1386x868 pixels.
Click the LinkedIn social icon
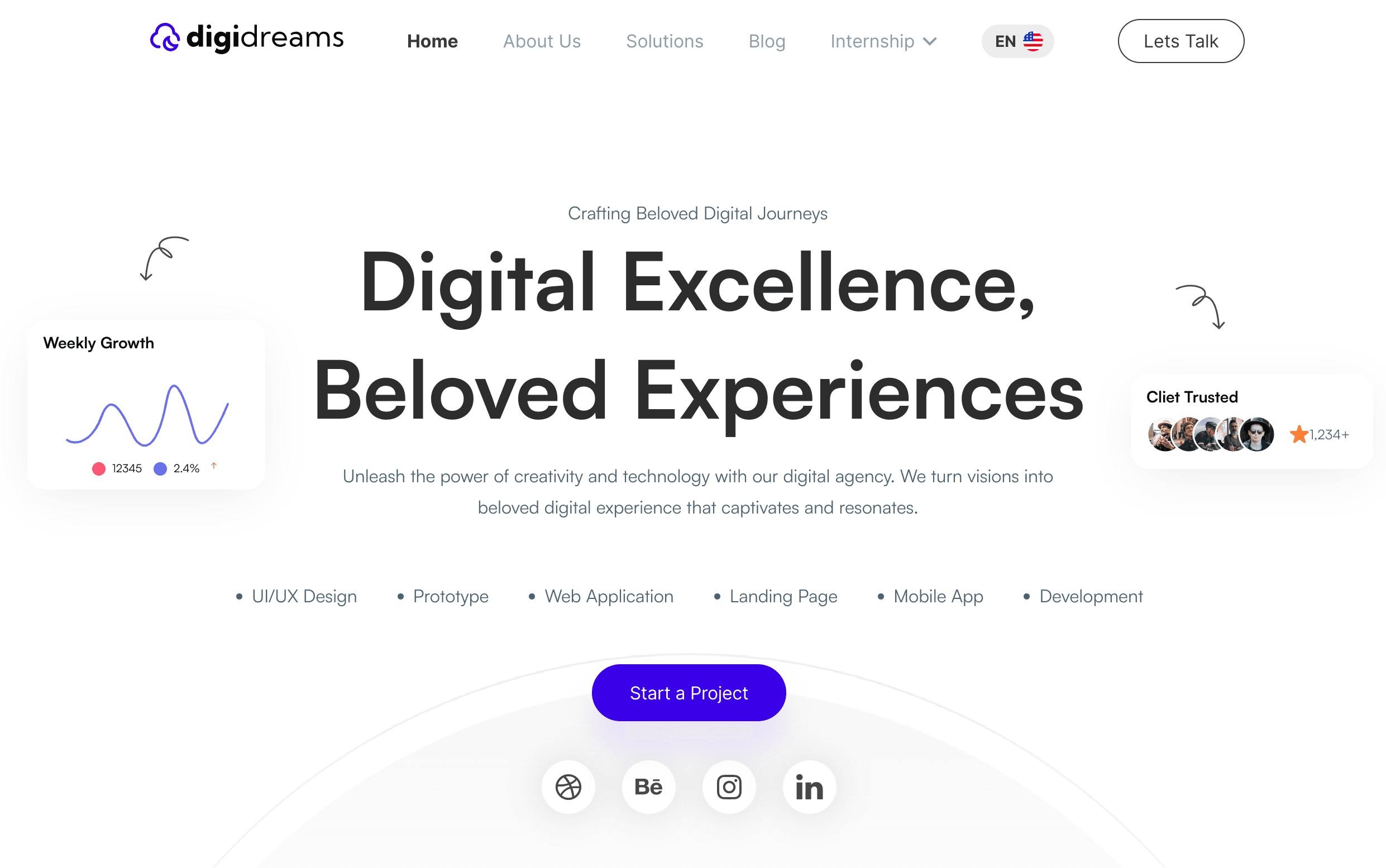808,786
